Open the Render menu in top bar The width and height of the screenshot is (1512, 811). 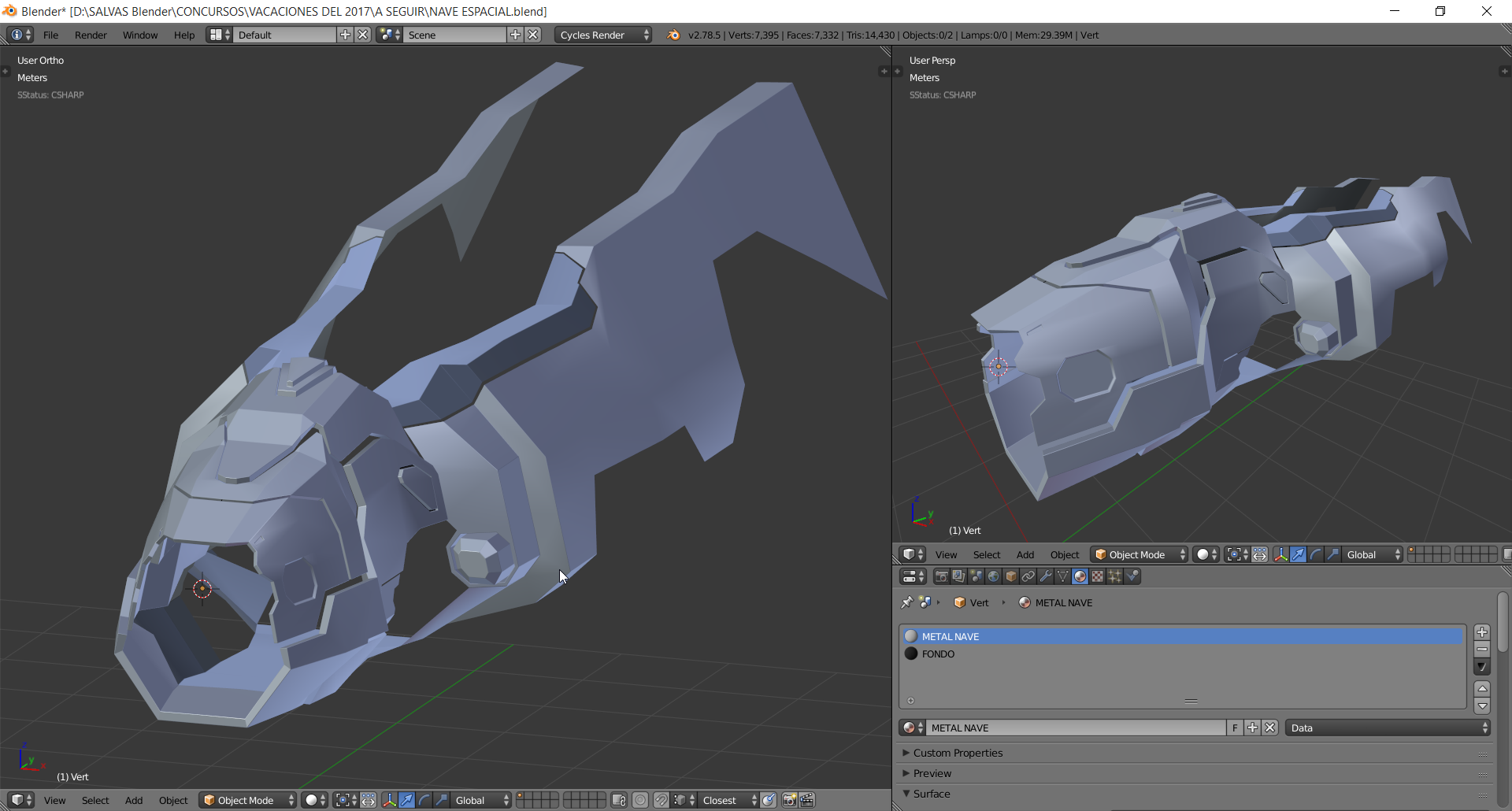click(x=91, y=35)
